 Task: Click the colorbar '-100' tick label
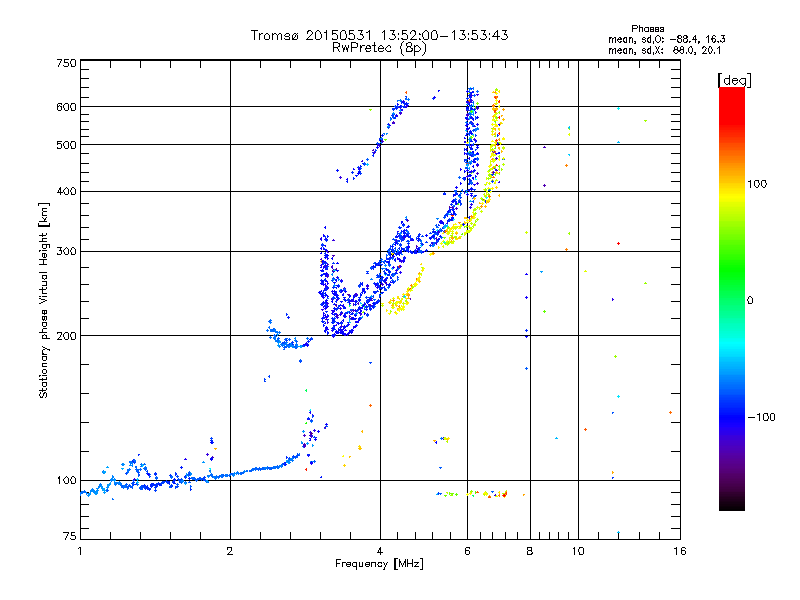(x=761, y=417)
